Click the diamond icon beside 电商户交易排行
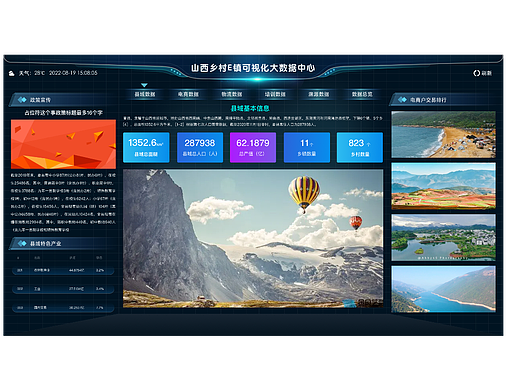520x390 pixels. click(x=402, y=100)
